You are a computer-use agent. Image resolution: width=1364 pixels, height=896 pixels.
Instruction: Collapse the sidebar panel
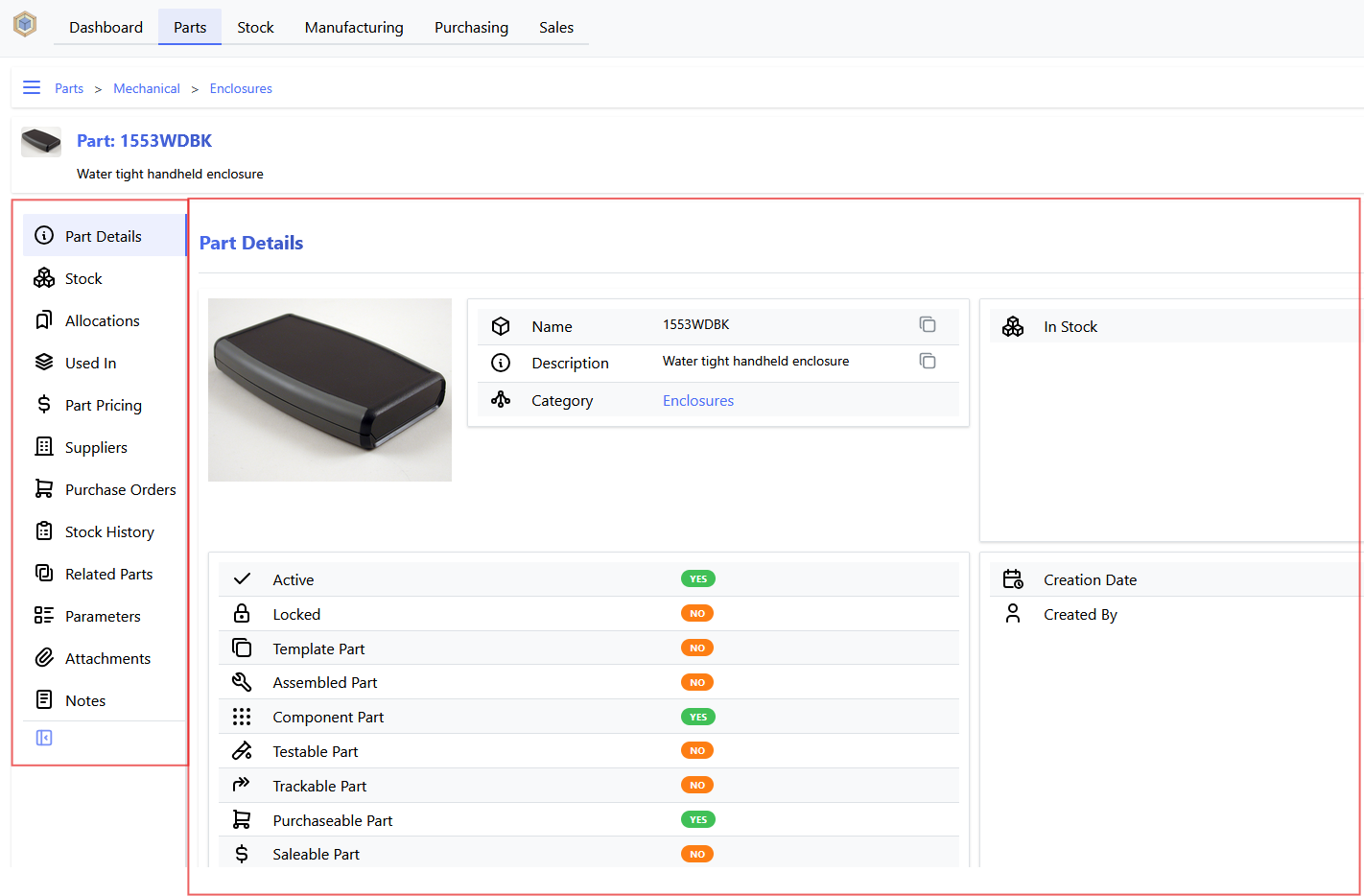pos(44,738)
